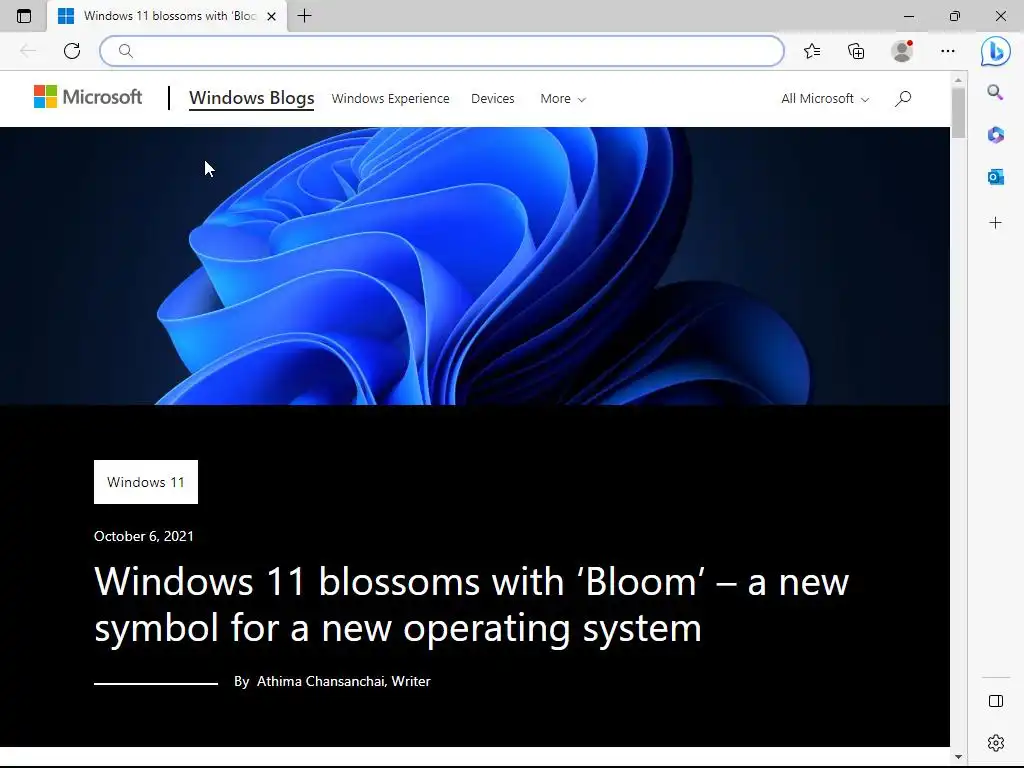Toggle sidebar visibility icon

[x=995, y=701]
